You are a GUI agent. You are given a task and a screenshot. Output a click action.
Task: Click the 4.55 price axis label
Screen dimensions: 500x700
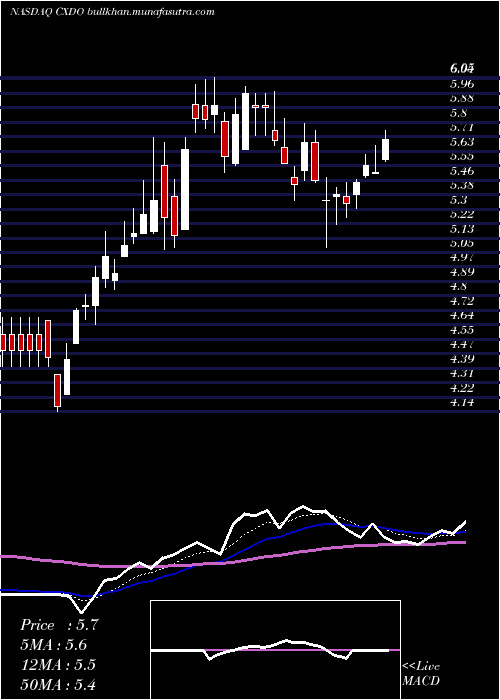[462, 330]
